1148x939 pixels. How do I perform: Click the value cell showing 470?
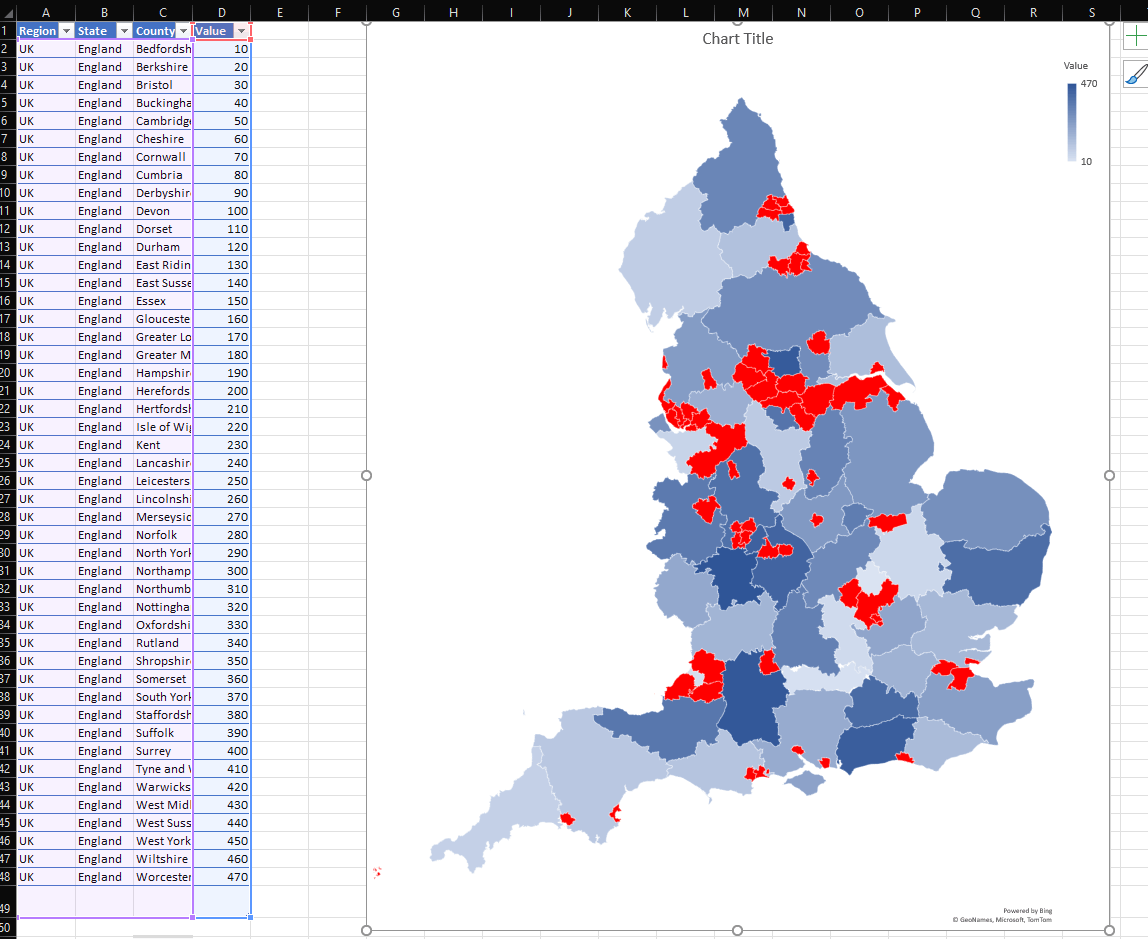click(x=222, y=877)
